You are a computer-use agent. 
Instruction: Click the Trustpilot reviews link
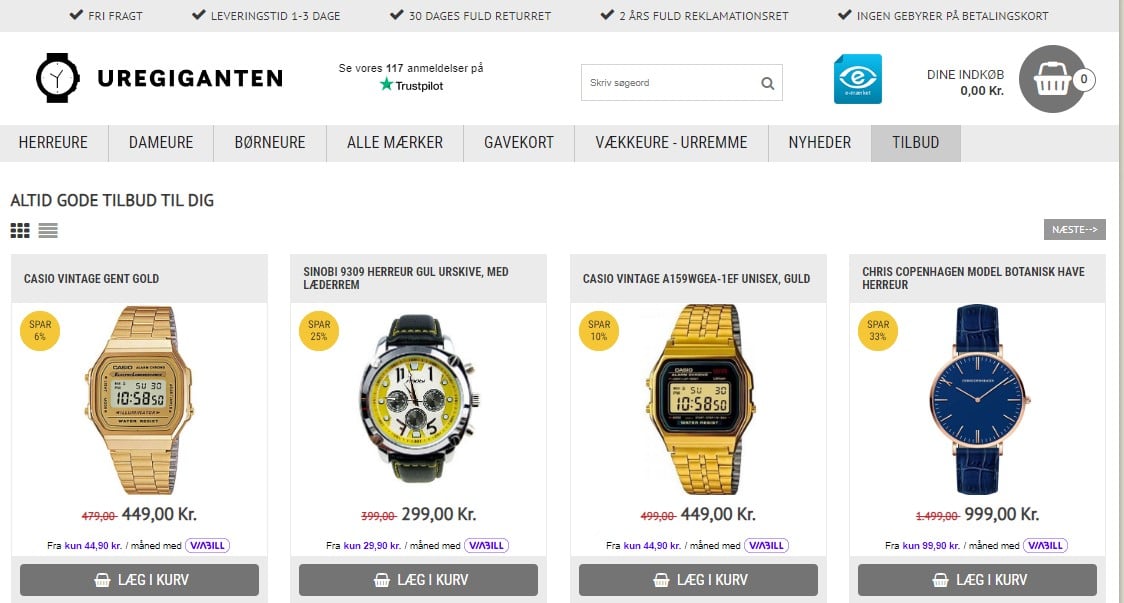(x=411, y=77)
